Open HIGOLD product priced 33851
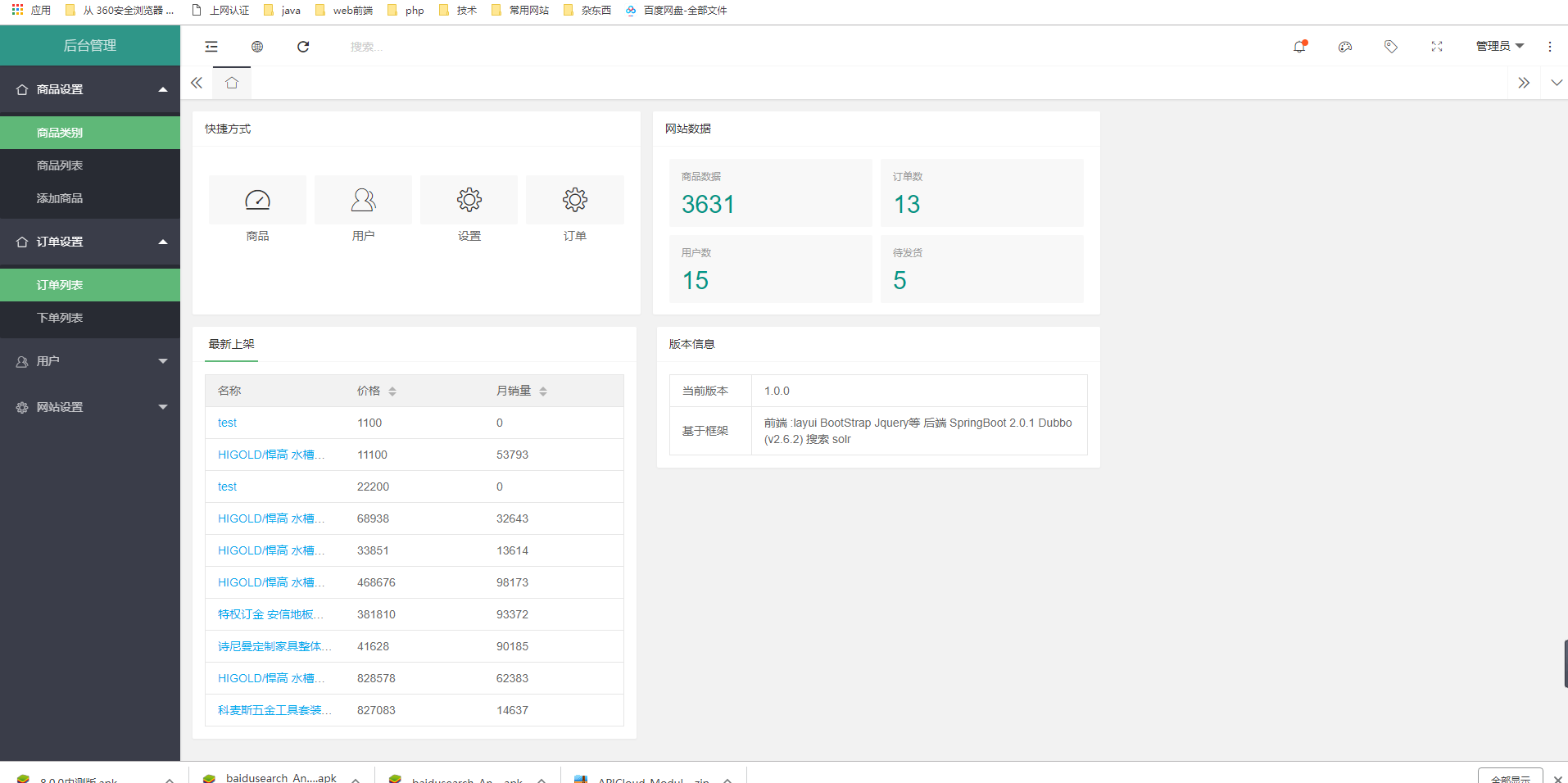 tap(271, 550)
